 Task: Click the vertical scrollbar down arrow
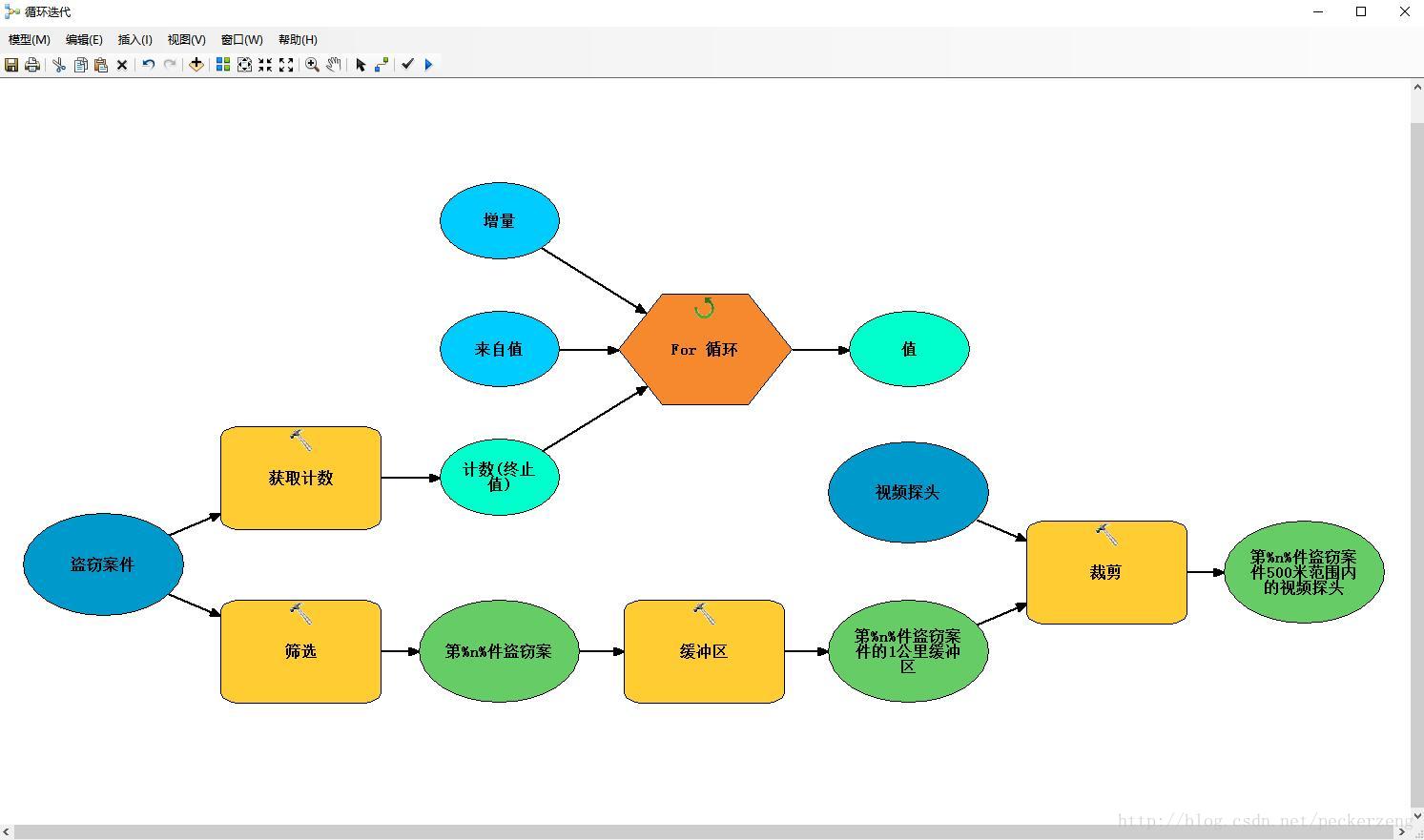pyautogui.click(x=1416, y=817)
